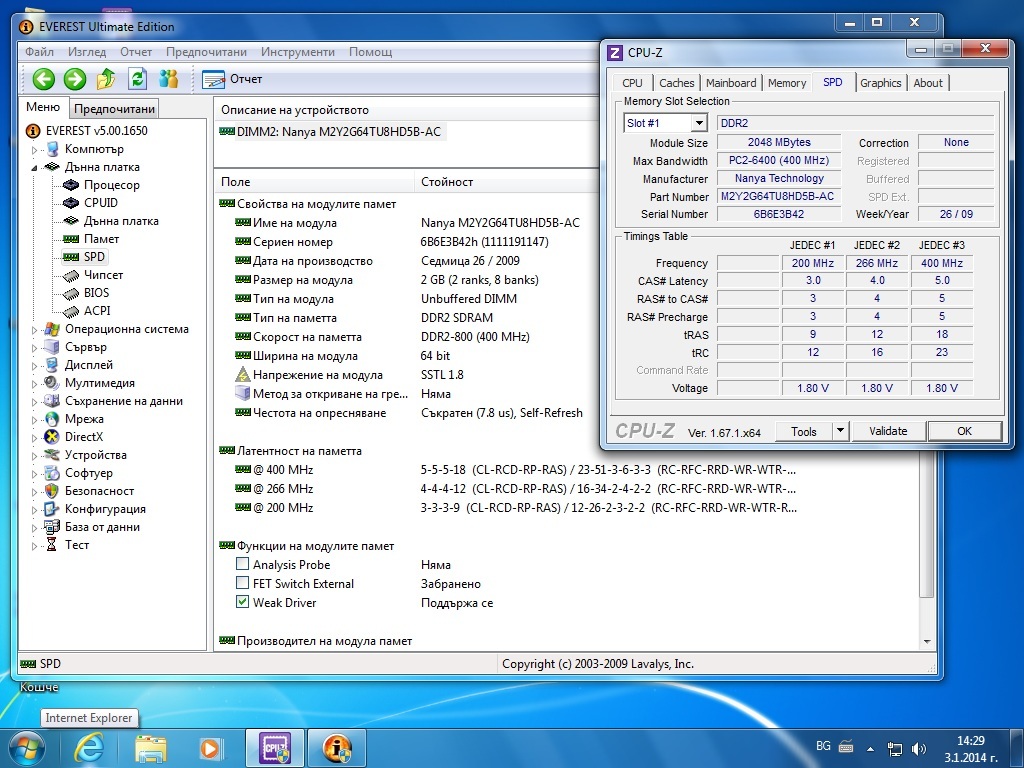The image size is (1024, 768).
Task: Open Internet Explorer from the taskbar
Action: pos(89,748)
